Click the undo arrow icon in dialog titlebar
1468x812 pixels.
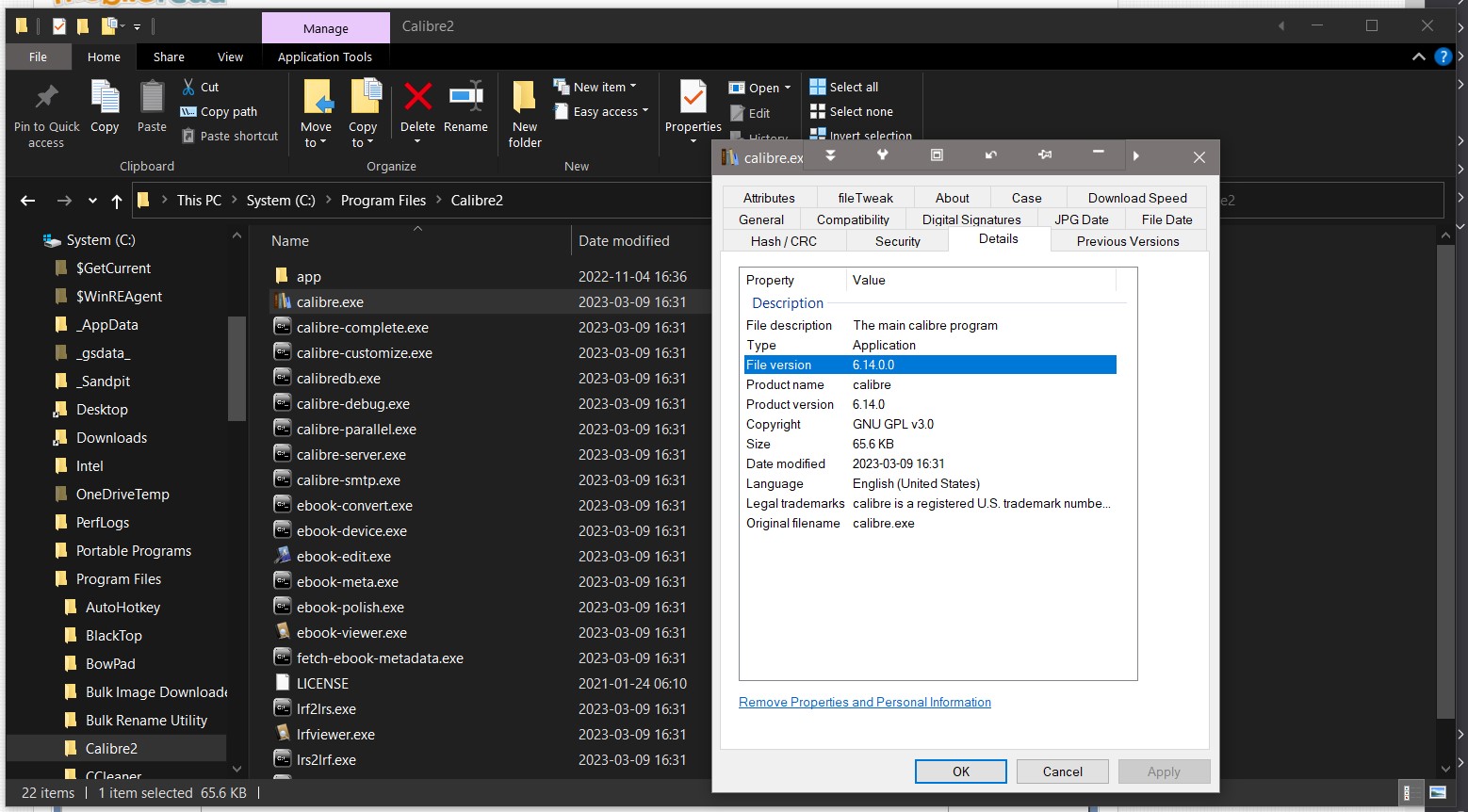991,155
